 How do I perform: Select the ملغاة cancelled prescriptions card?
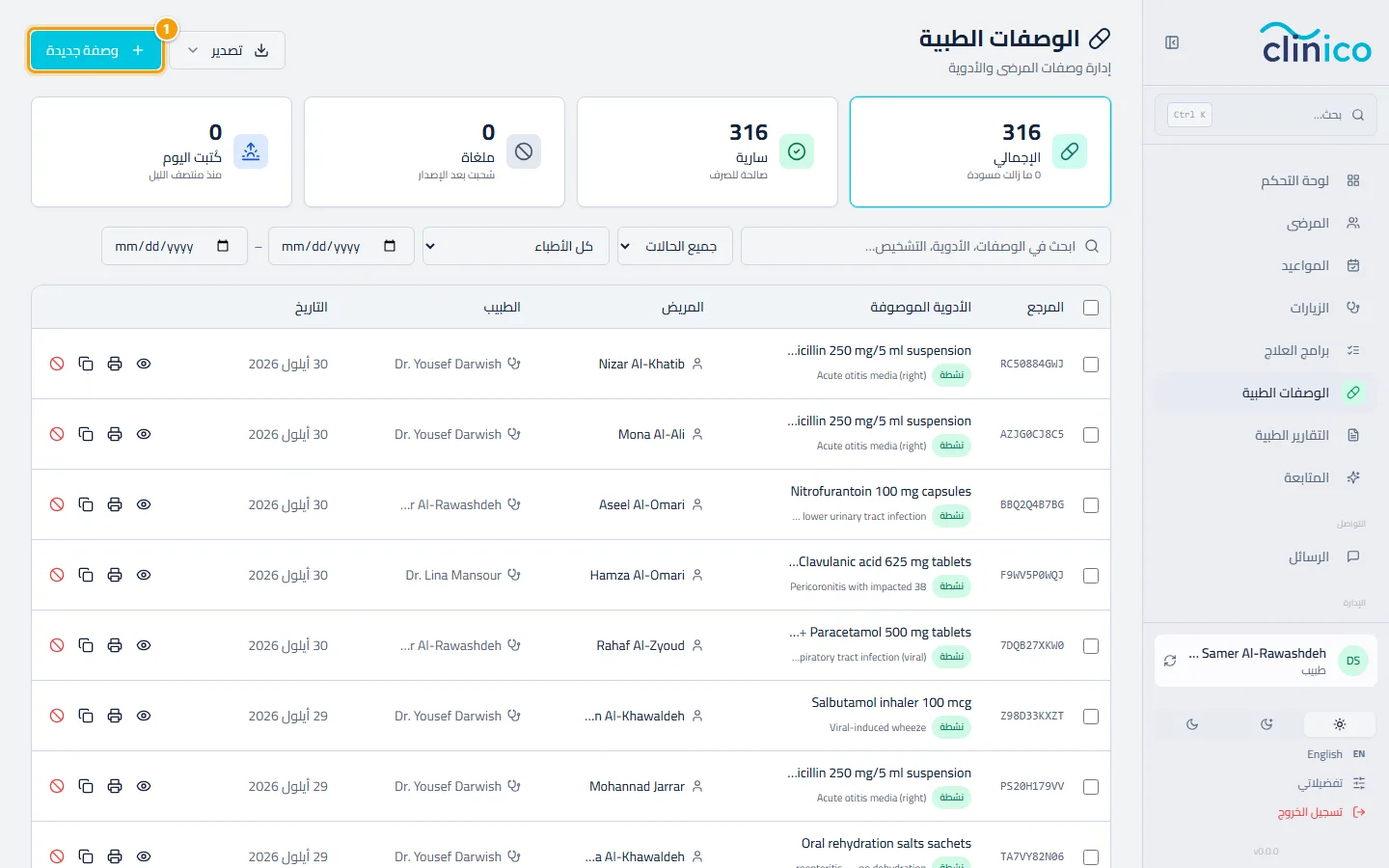pyautogui.click(x=434, y=151)
